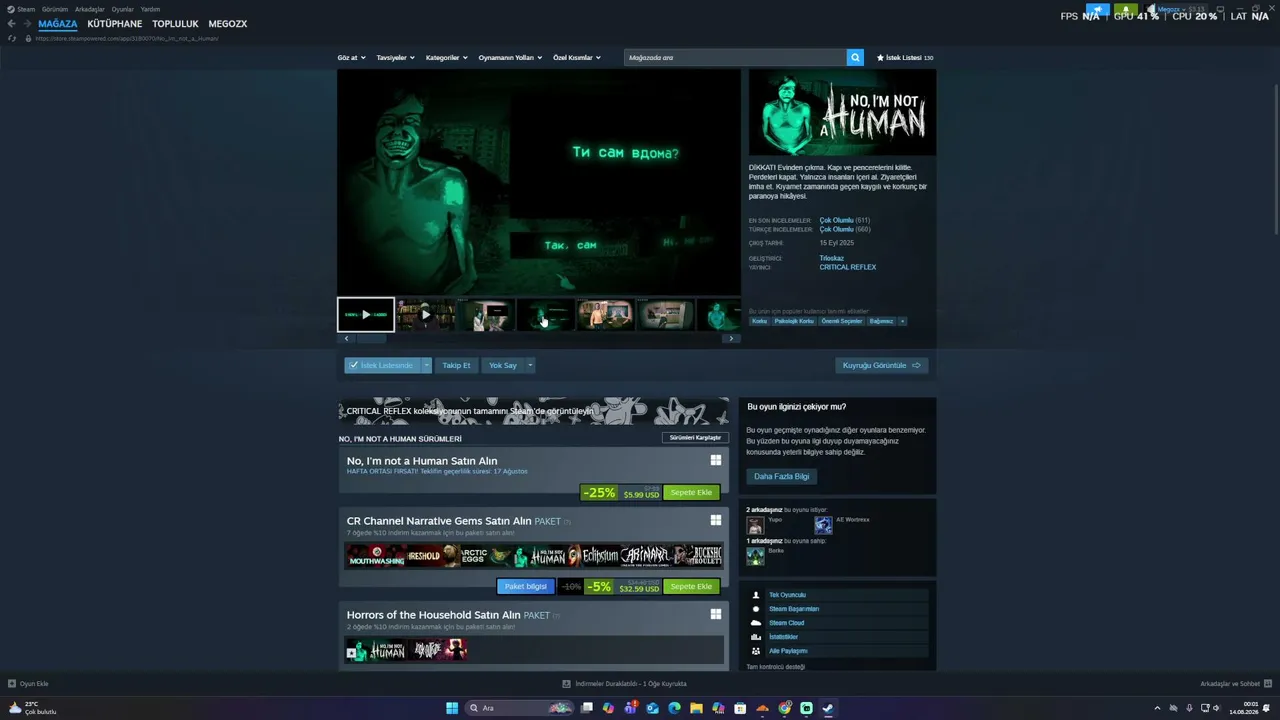Go forward with the Steam forward arrow
The image size is (1280, 720).
(26, 24)
